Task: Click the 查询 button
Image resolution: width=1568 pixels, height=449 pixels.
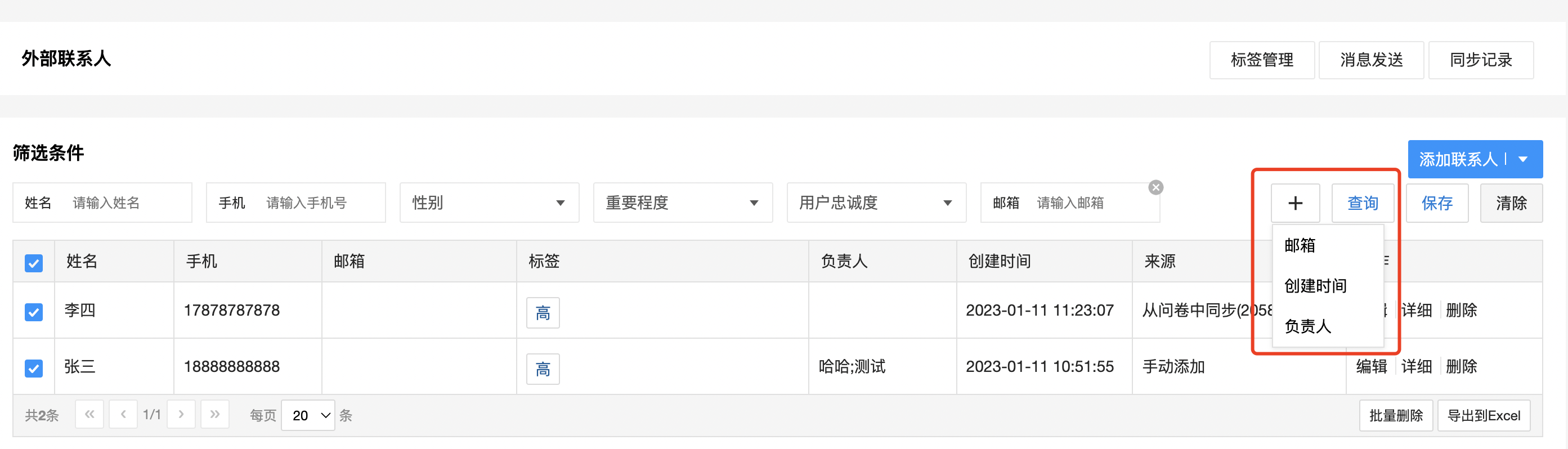Action: coord(1362,203)
